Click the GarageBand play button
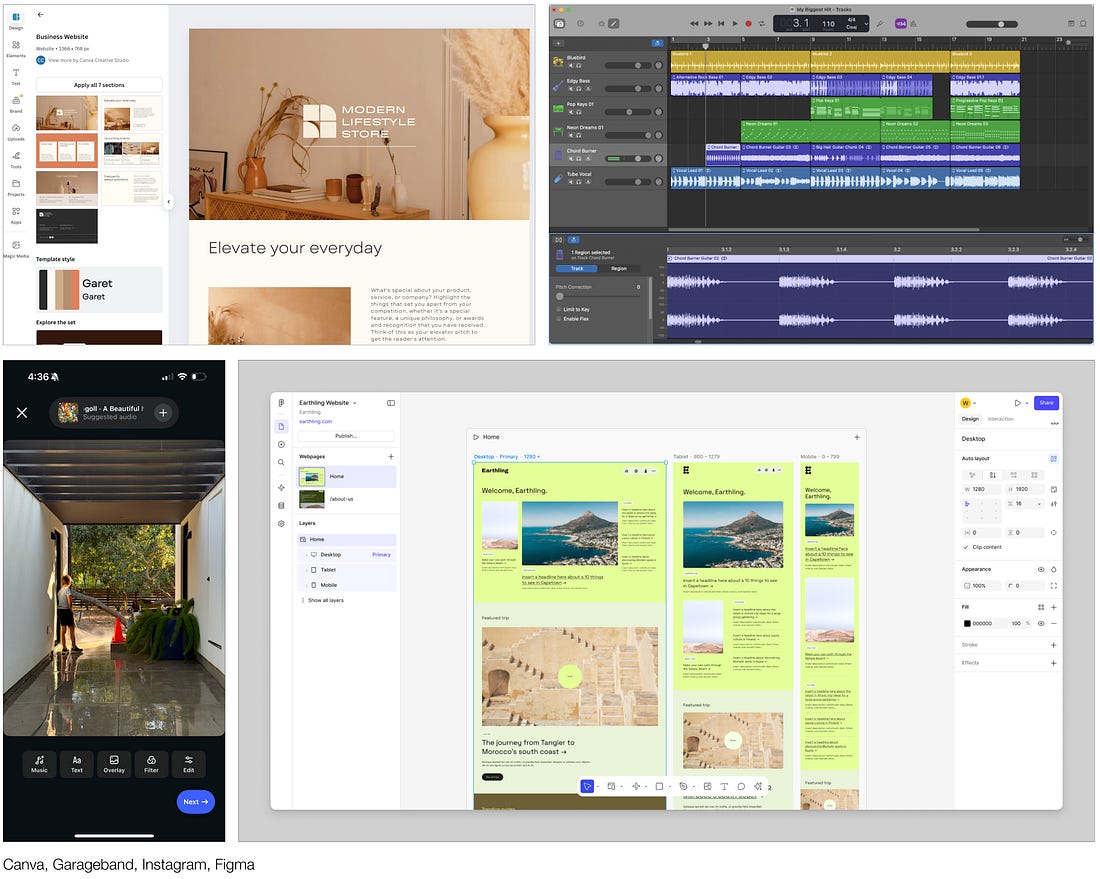 (735, 23)
